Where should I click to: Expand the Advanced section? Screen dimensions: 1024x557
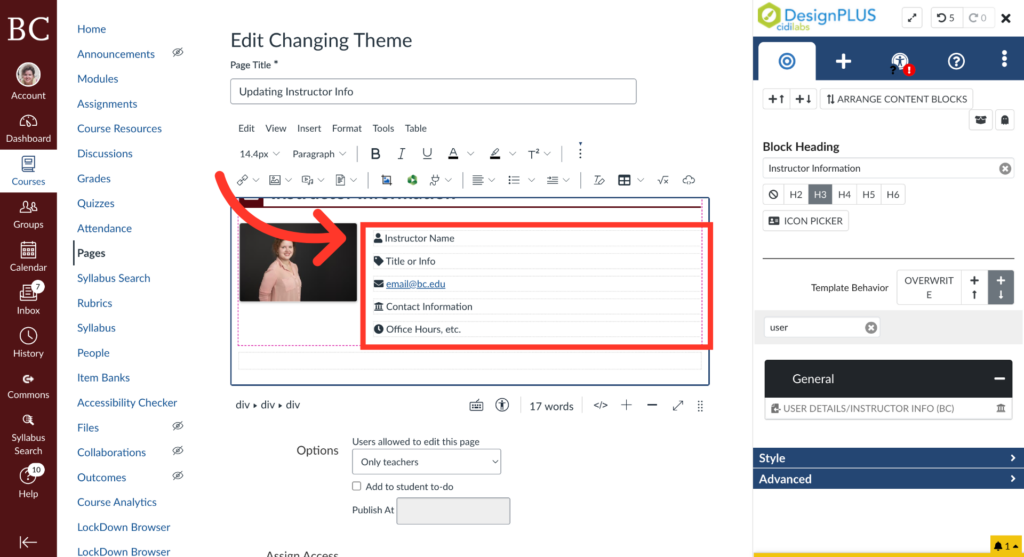click(888, 479)
